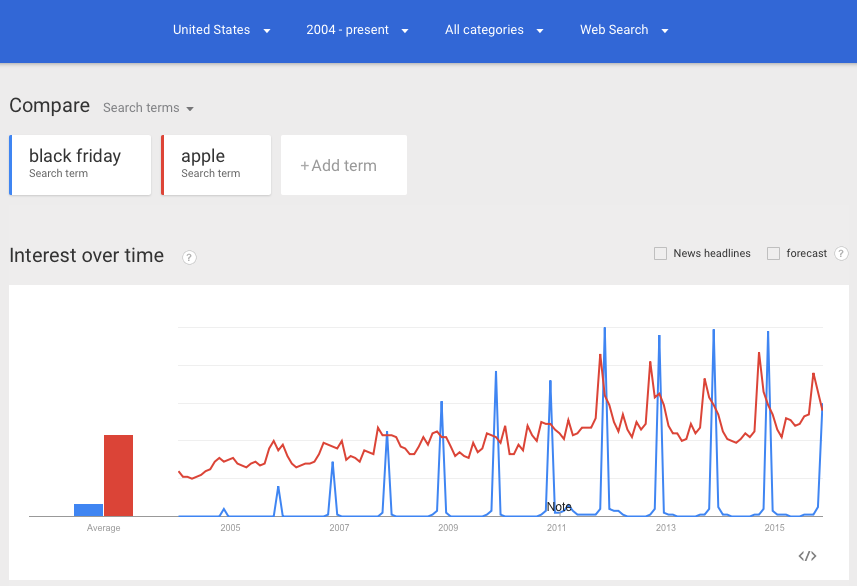This screenshot has height=586, width=857.
Task: Click the blue color stripe on black friday card
Action: tap(10, 165)
